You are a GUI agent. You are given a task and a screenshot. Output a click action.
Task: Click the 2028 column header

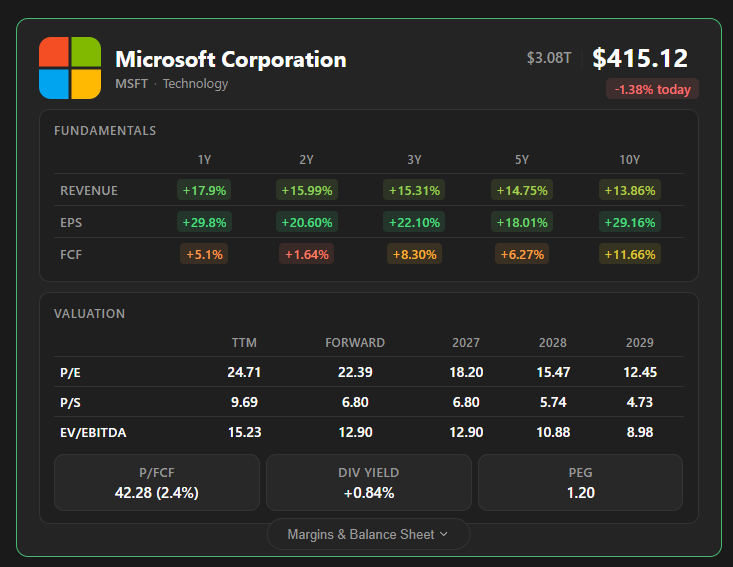553,343
